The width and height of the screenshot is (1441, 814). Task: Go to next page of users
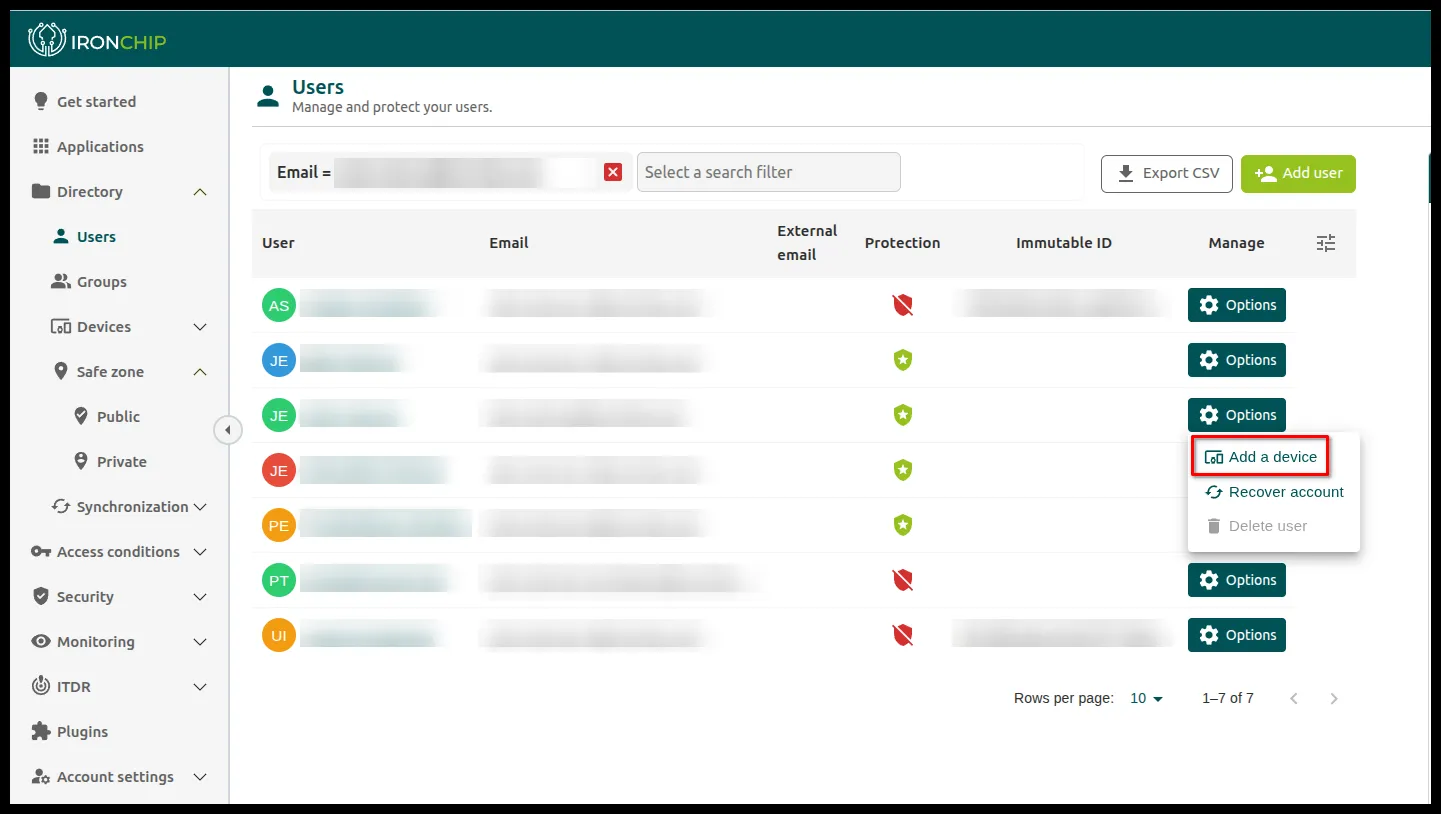point(1334,698)
